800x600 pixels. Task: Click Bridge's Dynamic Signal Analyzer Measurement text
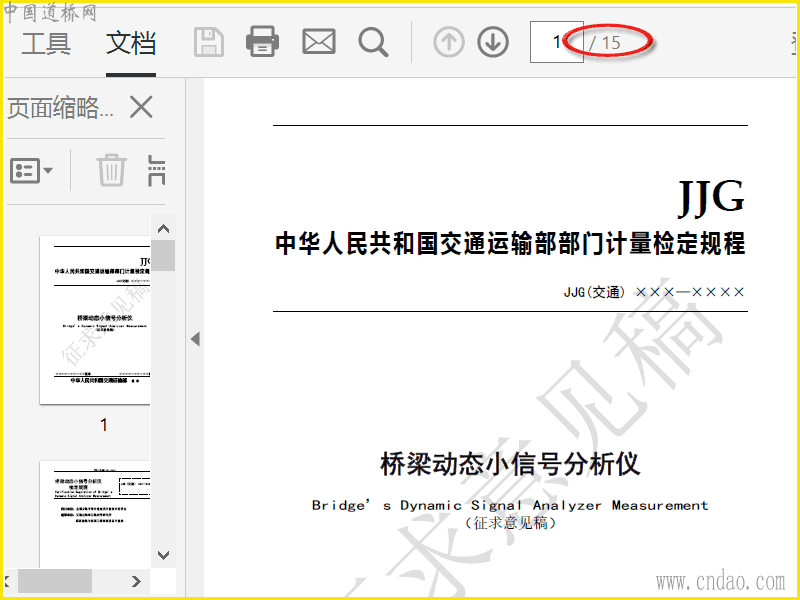tap(510, 506)
